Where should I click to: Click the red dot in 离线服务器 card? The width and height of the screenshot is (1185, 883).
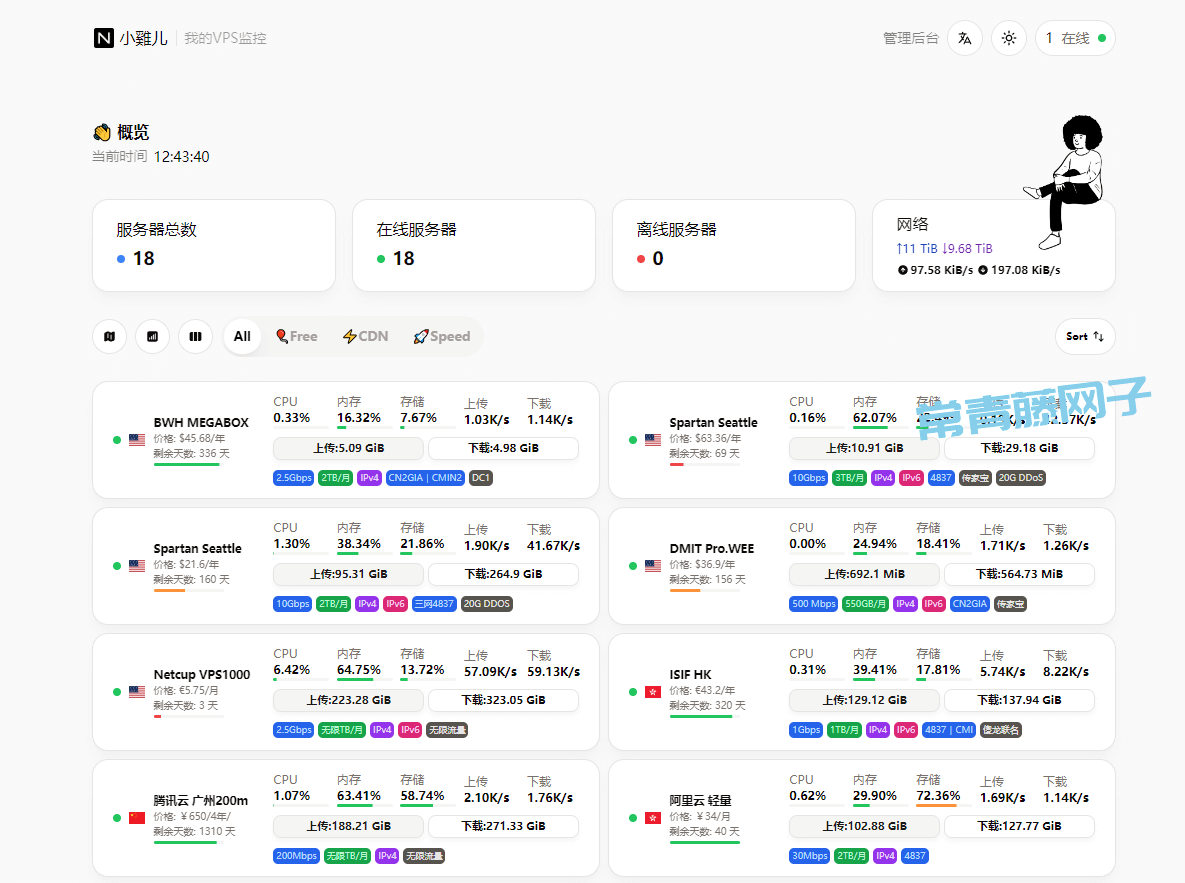tap(641, 259)
